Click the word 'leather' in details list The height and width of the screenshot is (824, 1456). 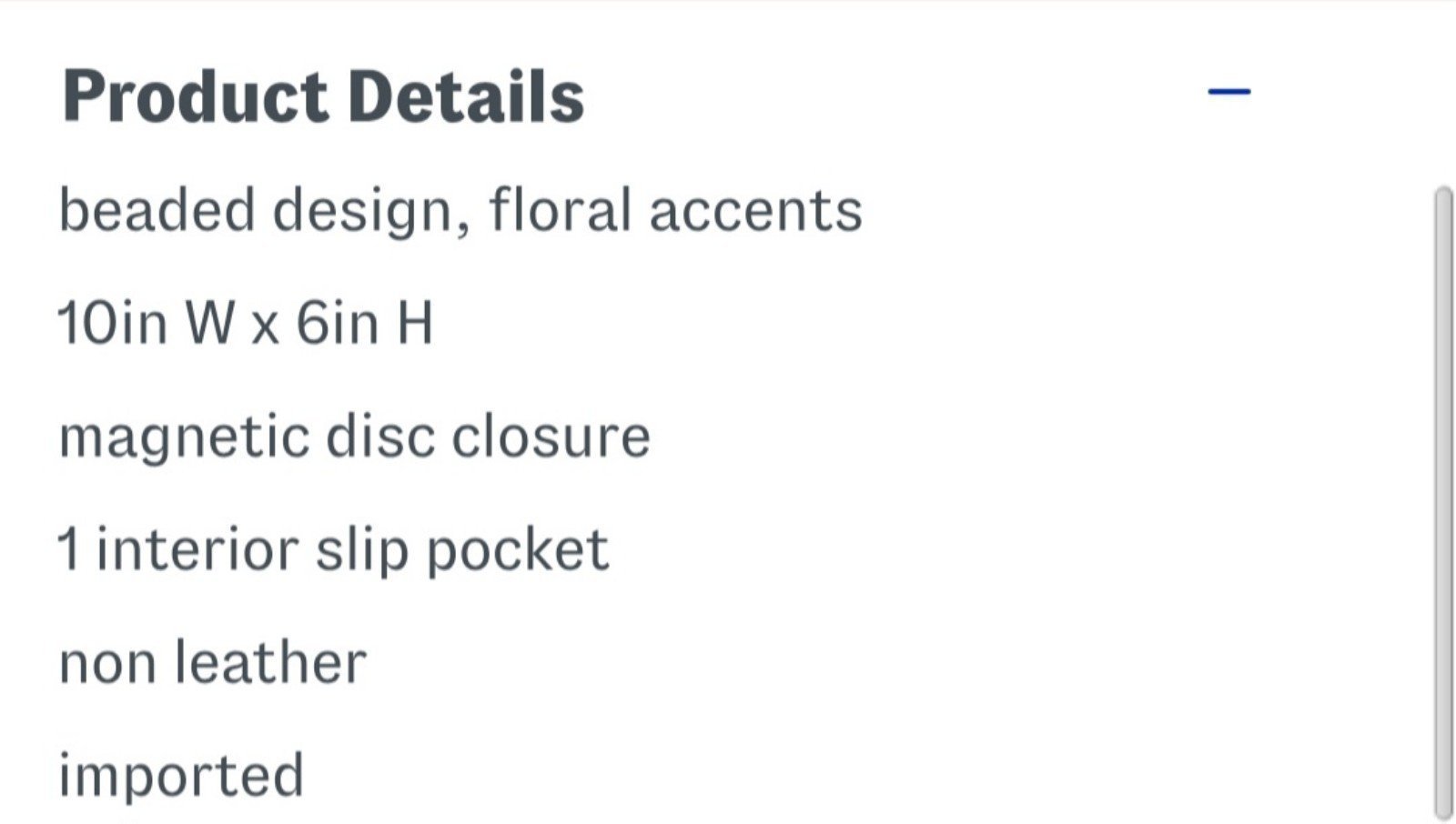point(270,662)
